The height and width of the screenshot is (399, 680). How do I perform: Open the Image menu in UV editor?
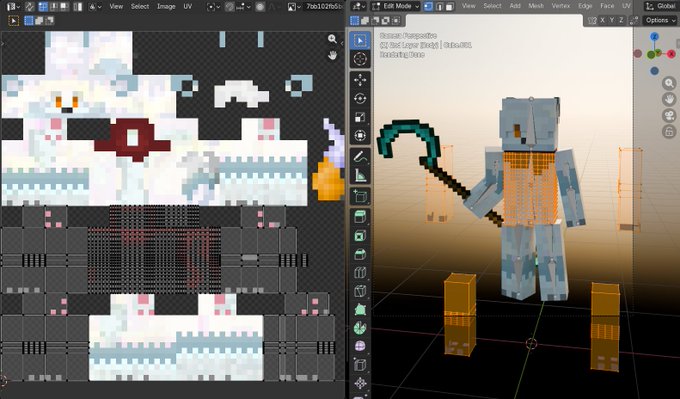(x=166, y=7)
